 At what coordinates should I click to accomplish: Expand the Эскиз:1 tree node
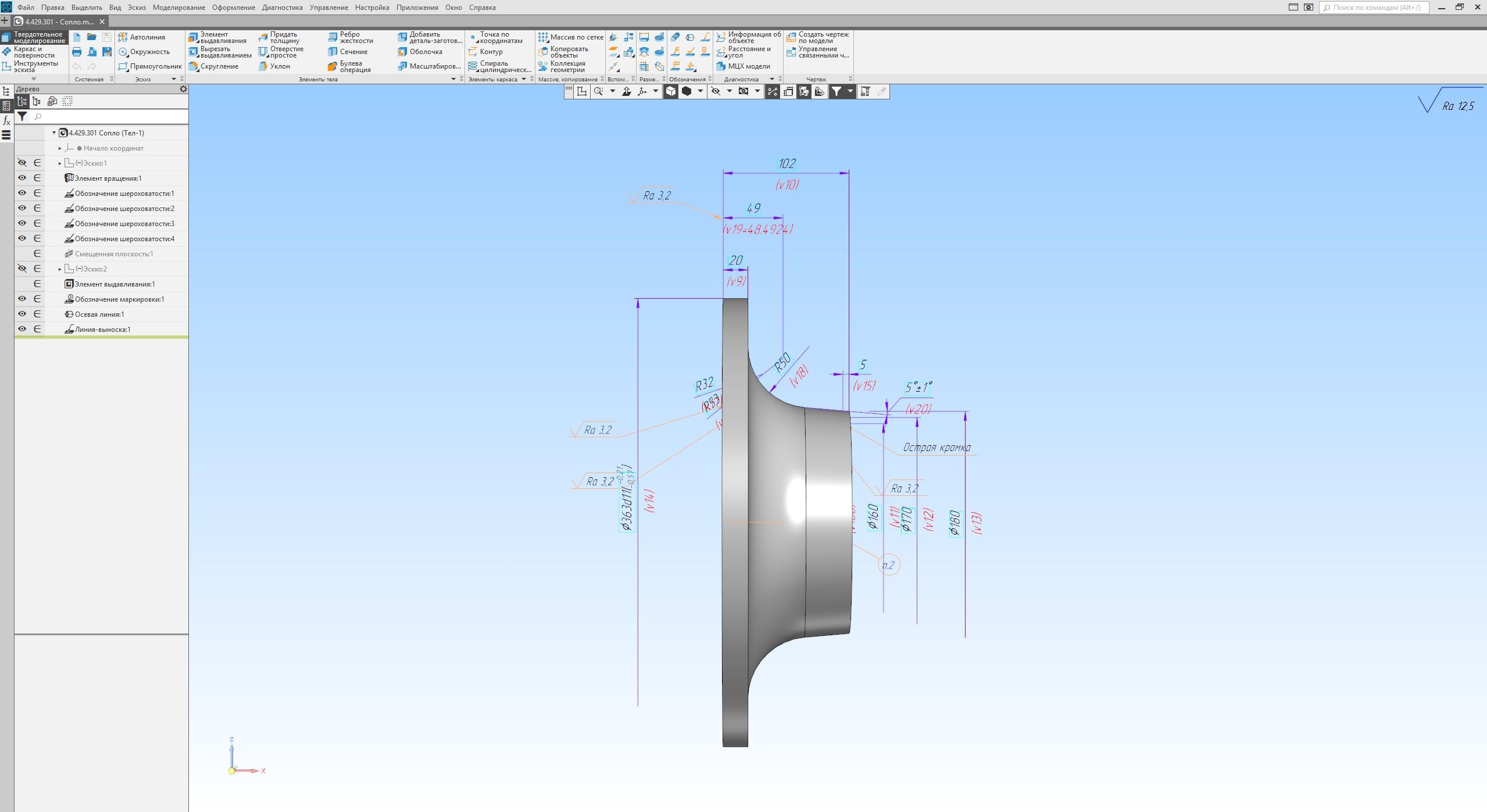click(59, 163)
